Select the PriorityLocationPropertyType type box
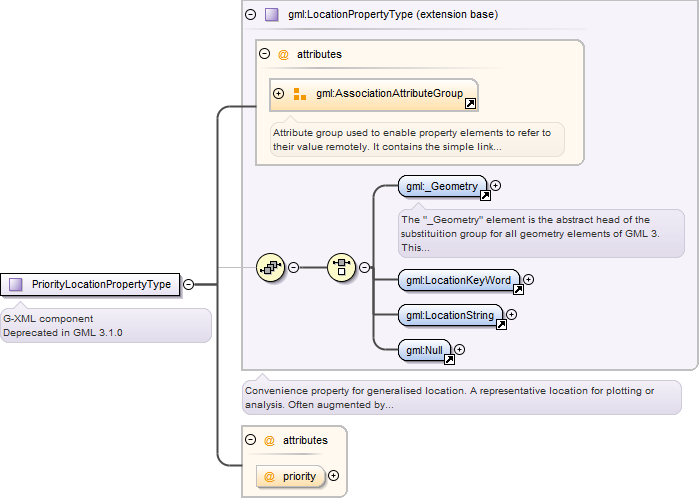 (90, 284)
